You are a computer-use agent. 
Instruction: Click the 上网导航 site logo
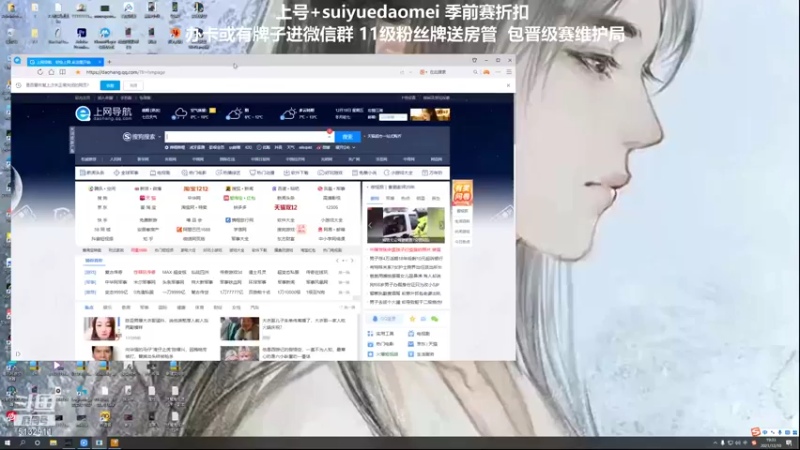click(104, 113)
